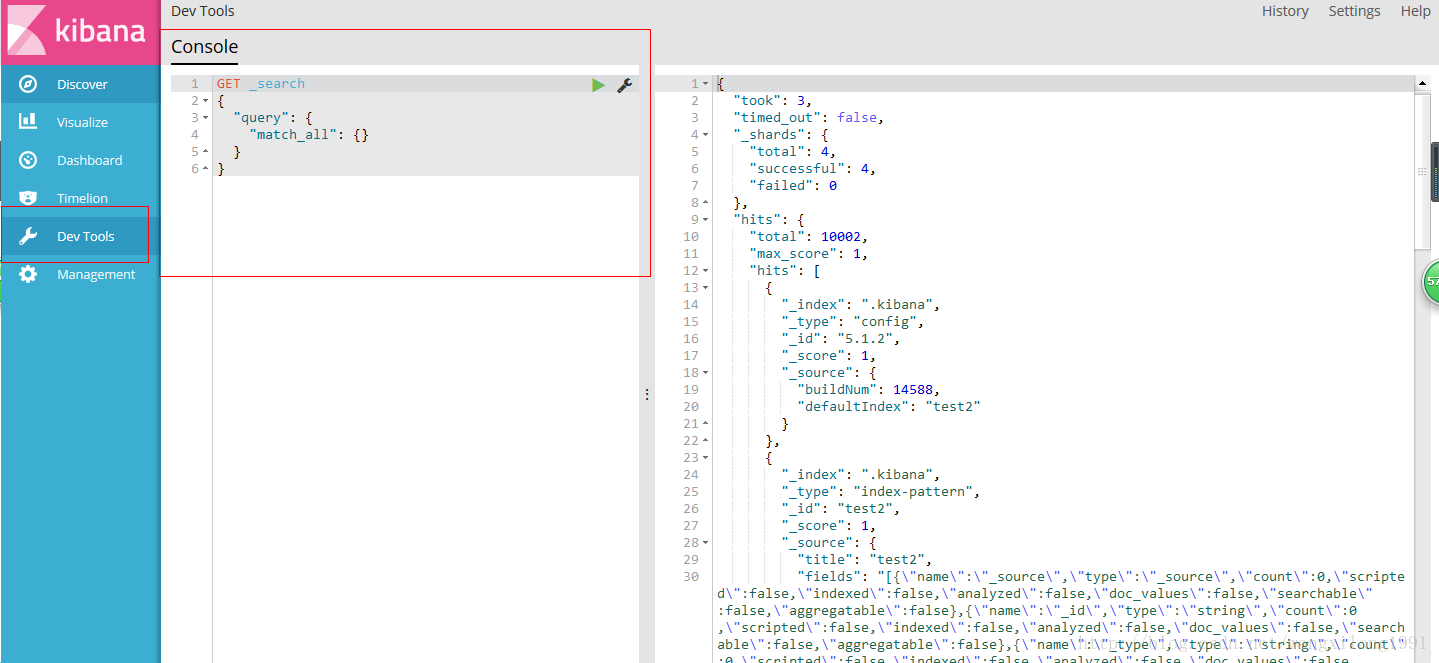
Task: Open the request History
Action: [x=1285, y=11]
